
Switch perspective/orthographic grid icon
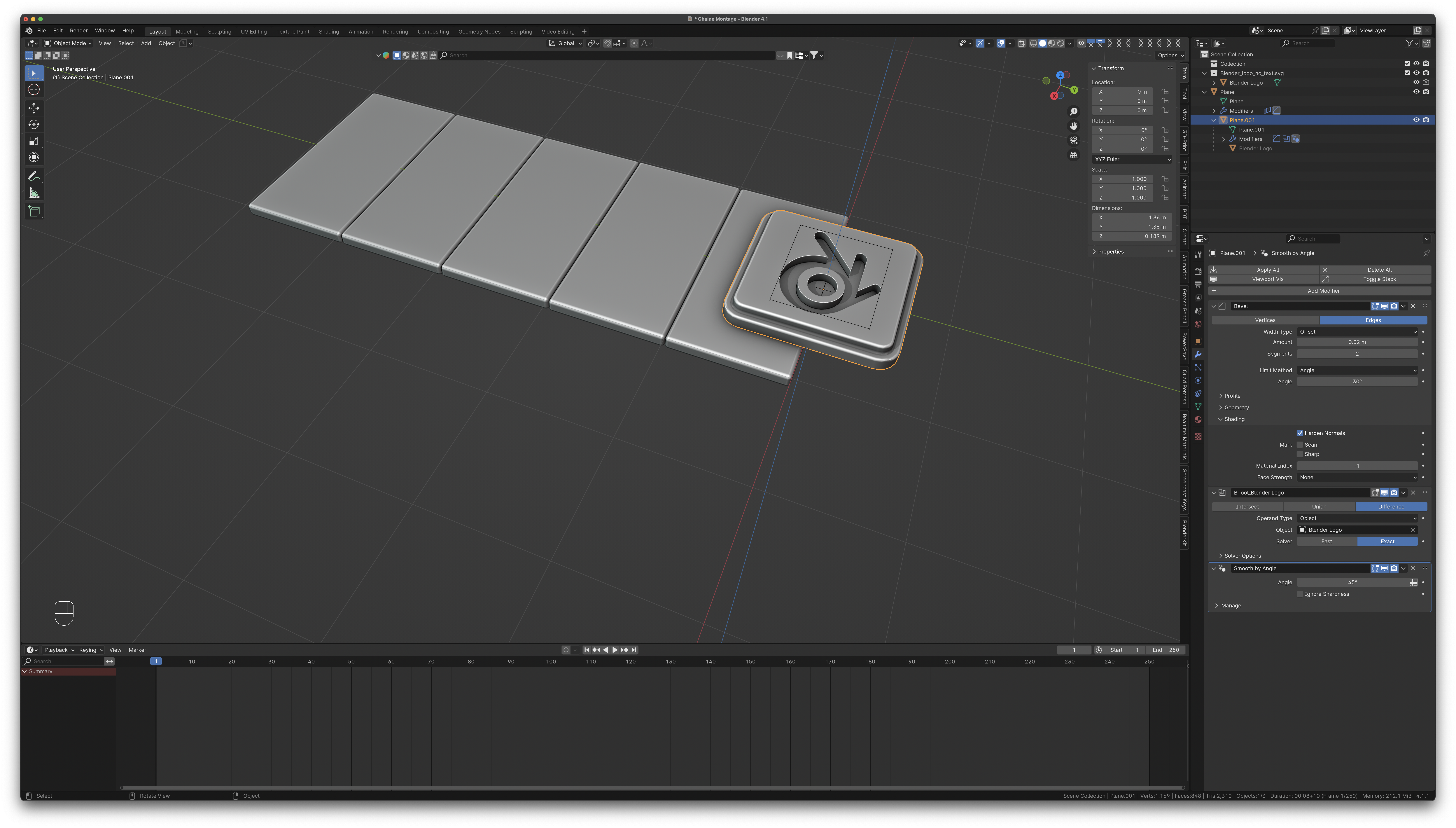coord(1073,155)
